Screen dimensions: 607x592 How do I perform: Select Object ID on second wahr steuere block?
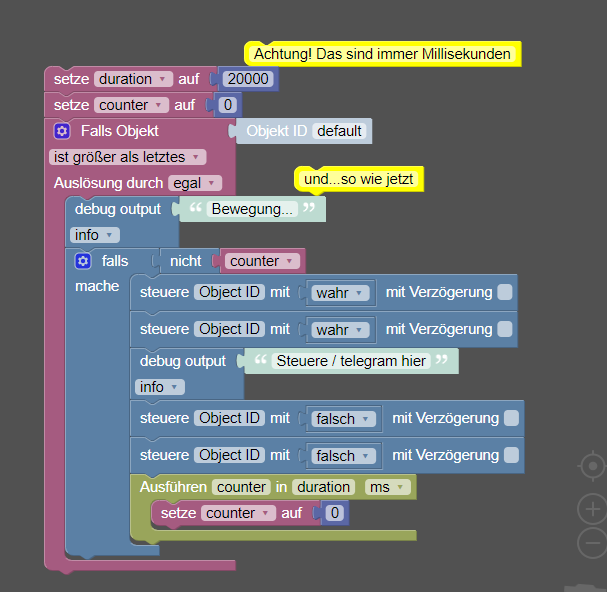click(x=229, y=329)
